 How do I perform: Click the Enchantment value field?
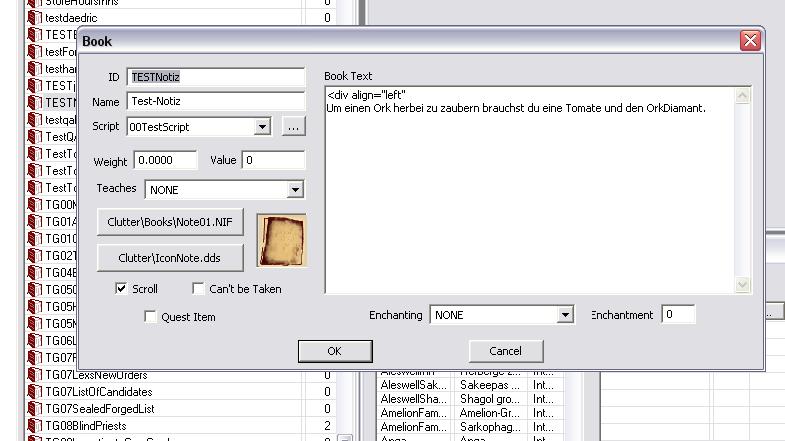pyautogui.click(x=678, y=314)
